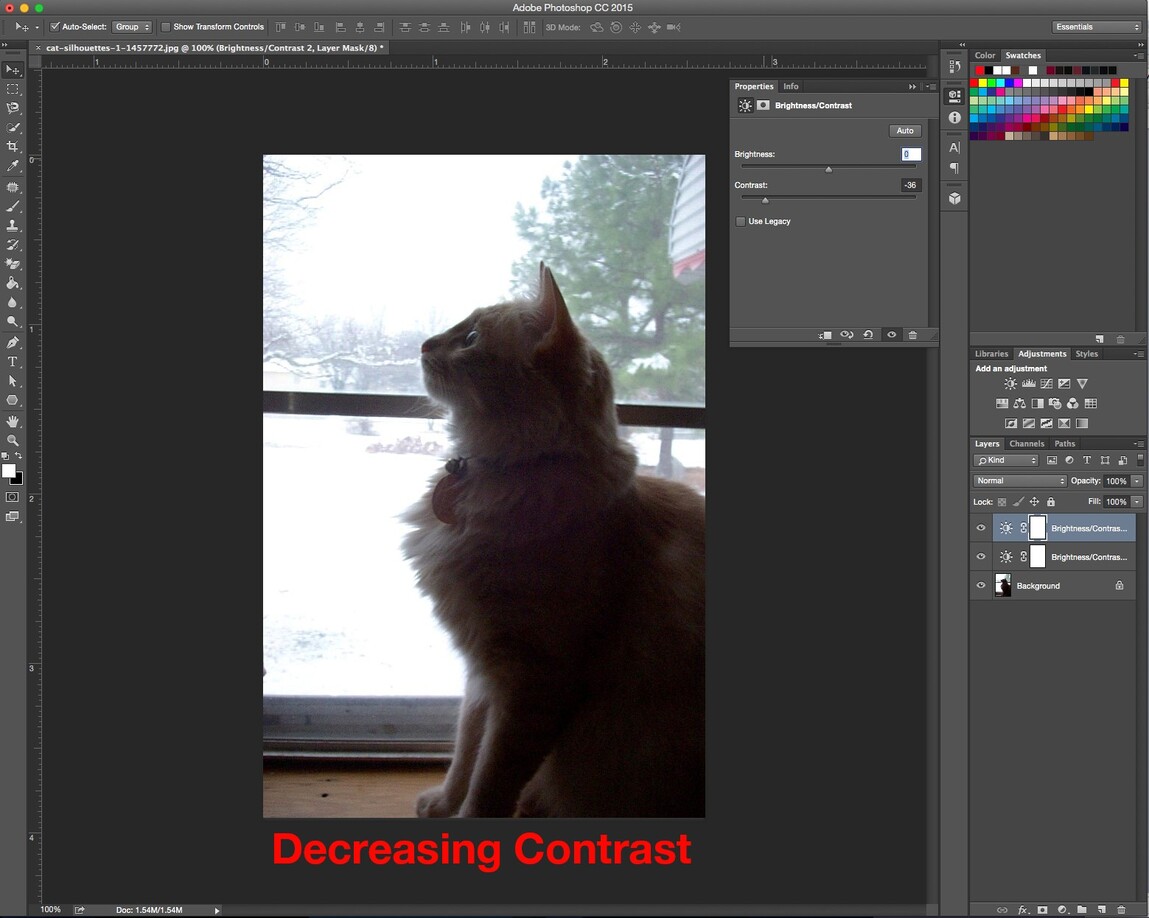Create a new layer in Layers panel
Screen dimensions: 1149x918
point(1101,909)
